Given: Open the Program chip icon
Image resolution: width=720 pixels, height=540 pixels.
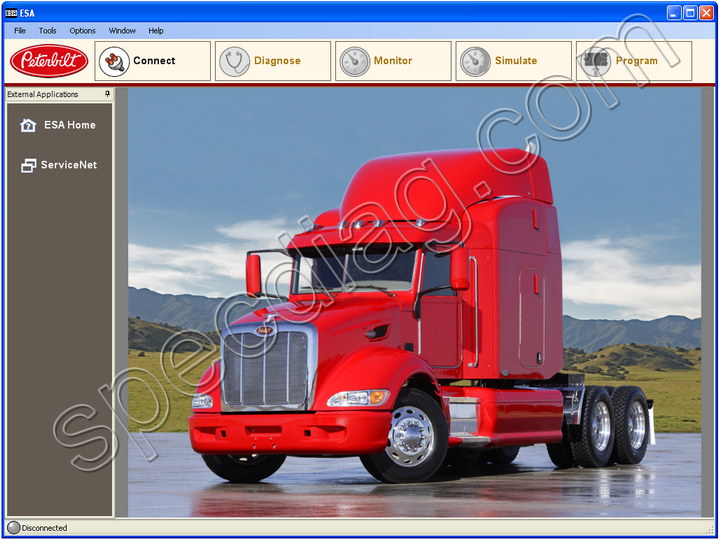Looking at the screenshot, I should [596, 61].
